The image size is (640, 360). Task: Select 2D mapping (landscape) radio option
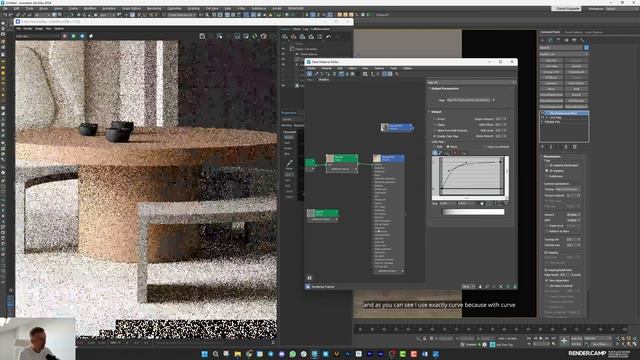point(547,165)
